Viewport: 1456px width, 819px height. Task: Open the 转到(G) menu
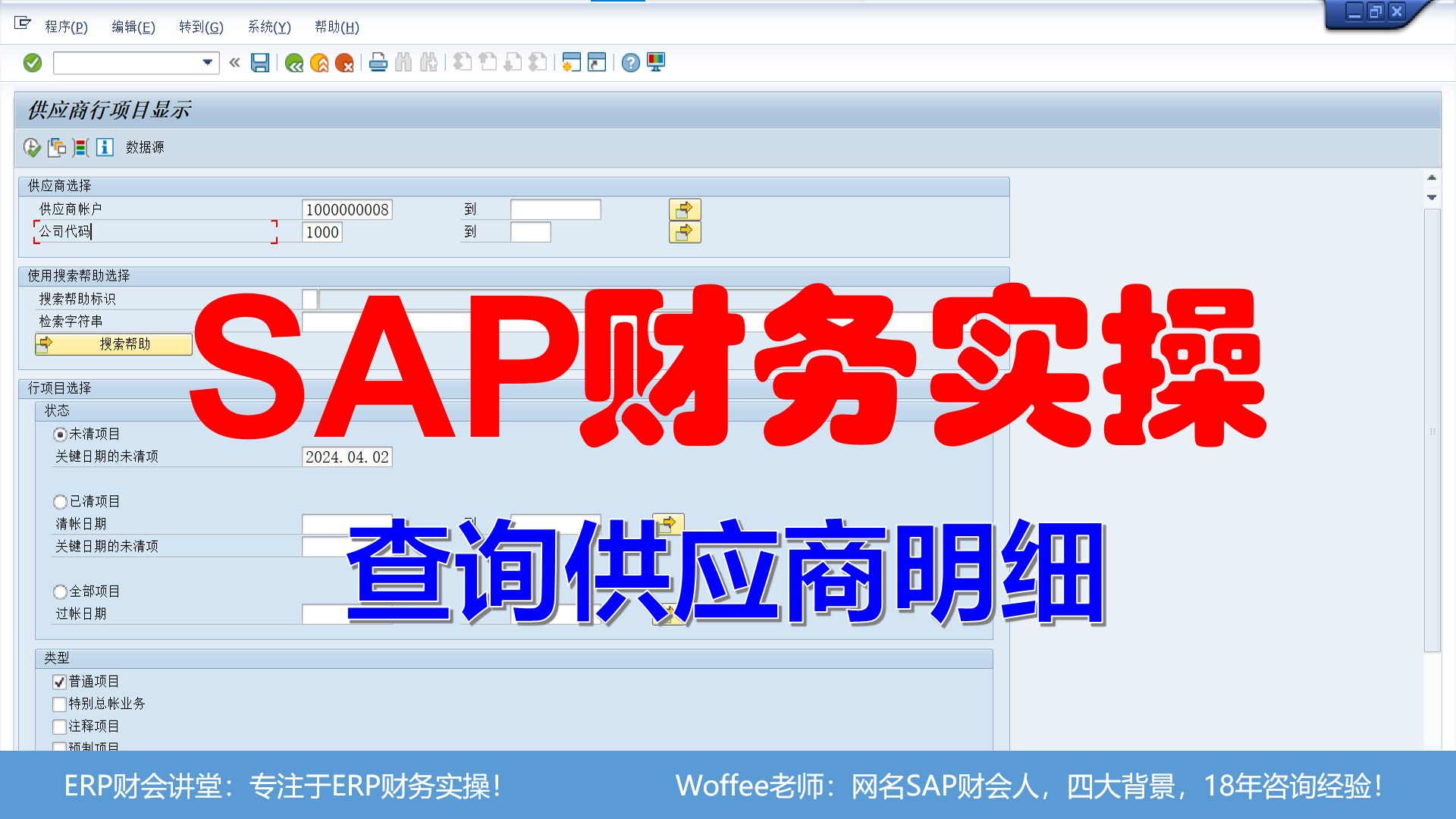point(201,27)
